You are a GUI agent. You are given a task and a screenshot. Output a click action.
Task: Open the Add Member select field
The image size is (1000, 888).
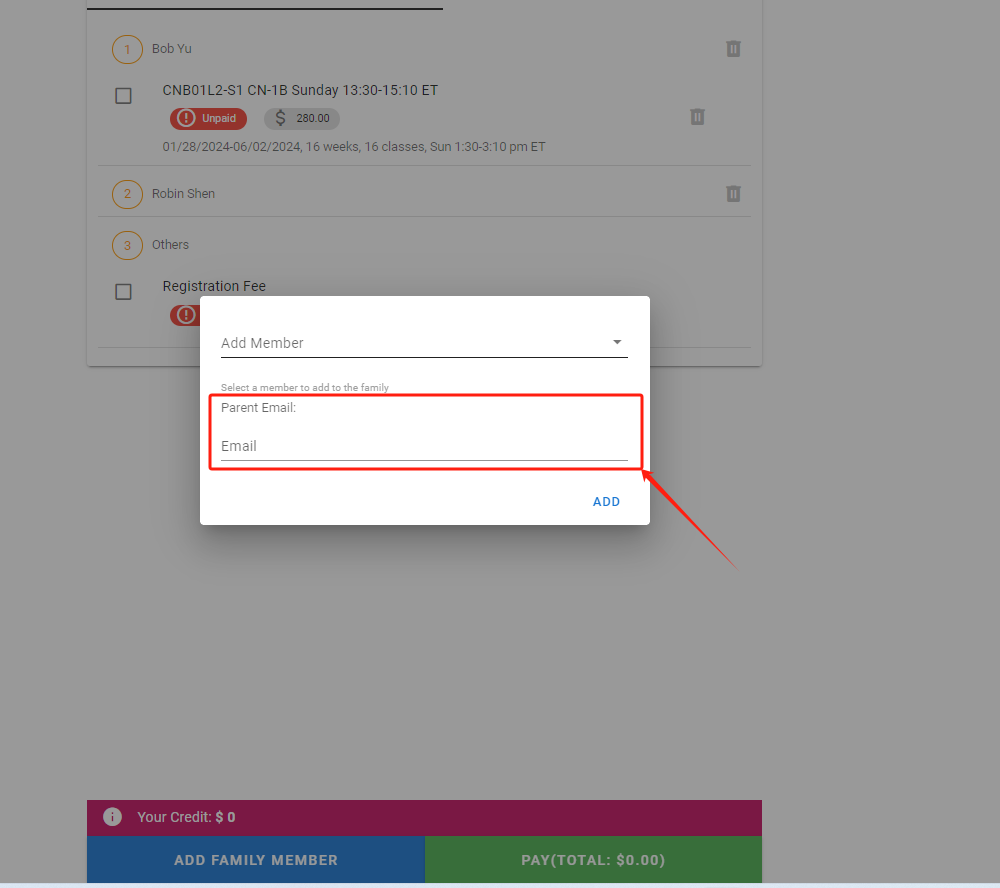click(x=410, y=343)
